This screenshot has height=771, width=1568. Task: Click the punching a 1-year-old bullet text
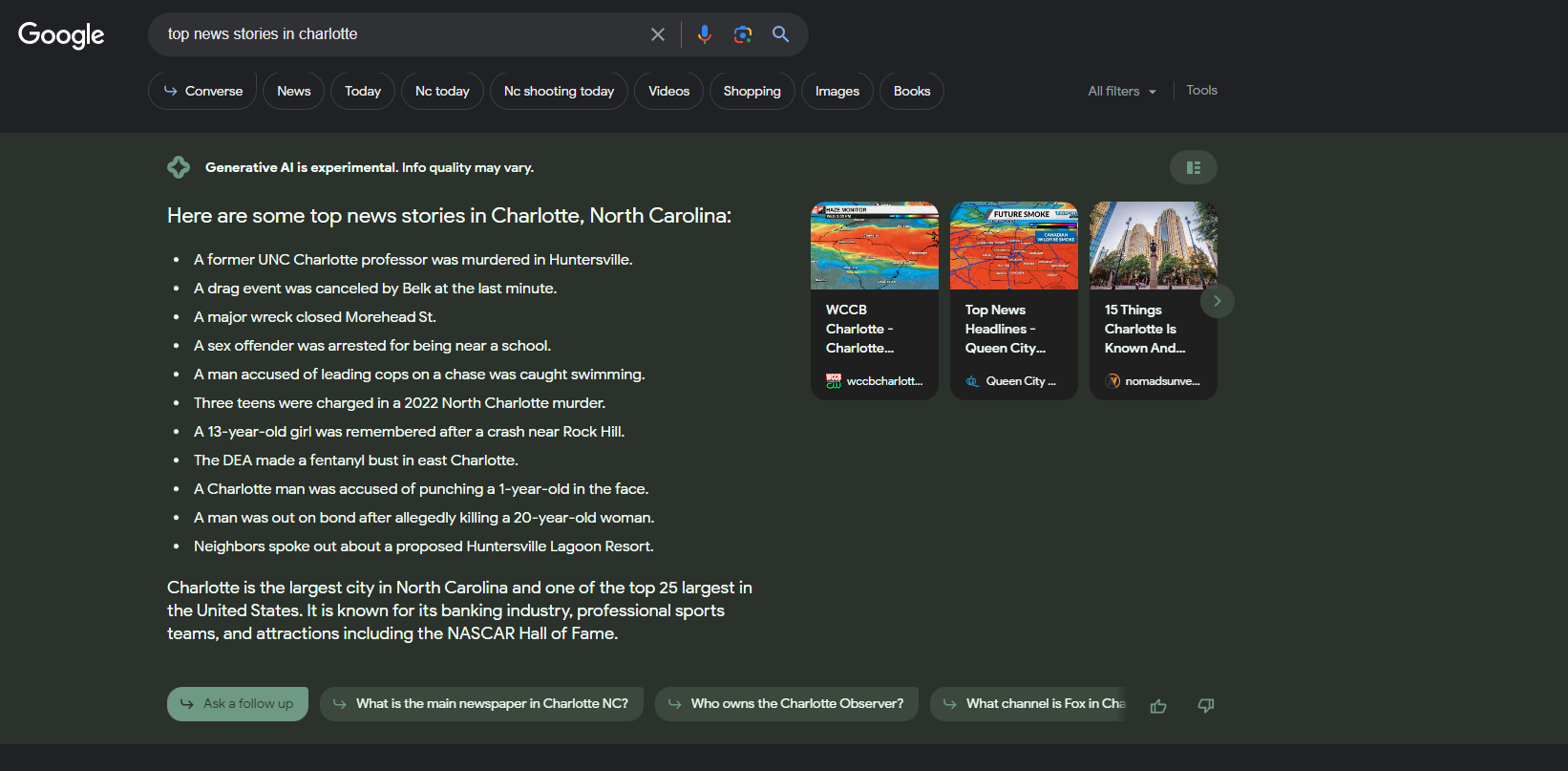pos(421,489)
